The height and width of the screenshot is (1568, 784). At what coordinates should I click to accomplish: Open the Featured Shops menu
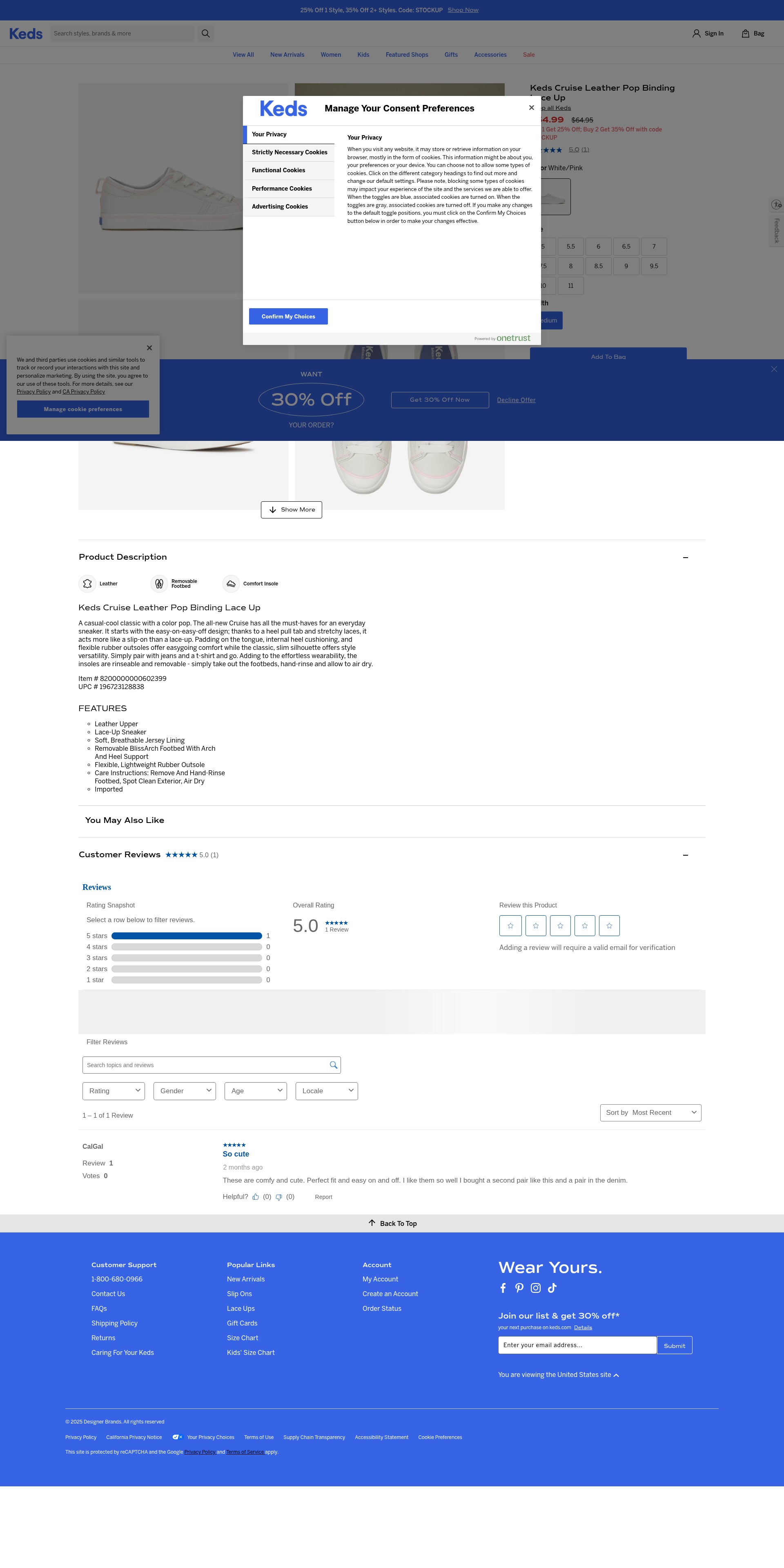[x=407, y=55]
